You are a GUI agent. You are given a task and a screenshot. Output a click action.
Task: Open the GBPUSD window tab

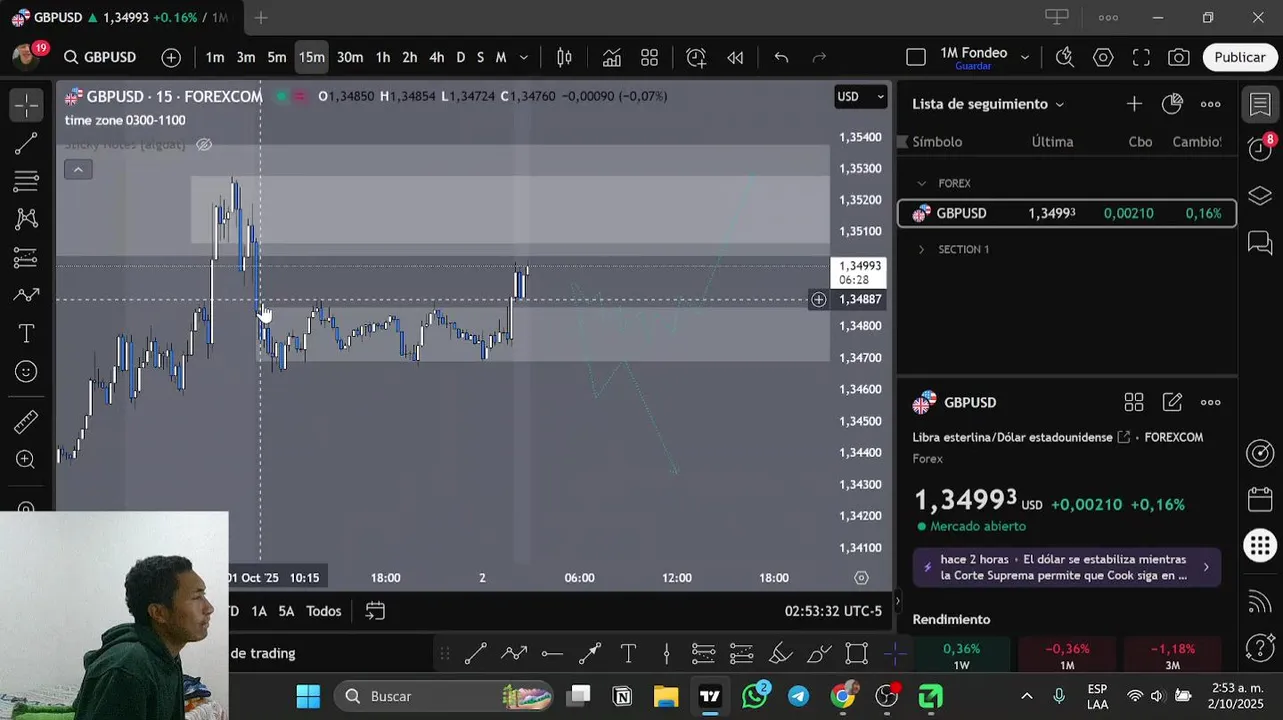pos(121,17)
